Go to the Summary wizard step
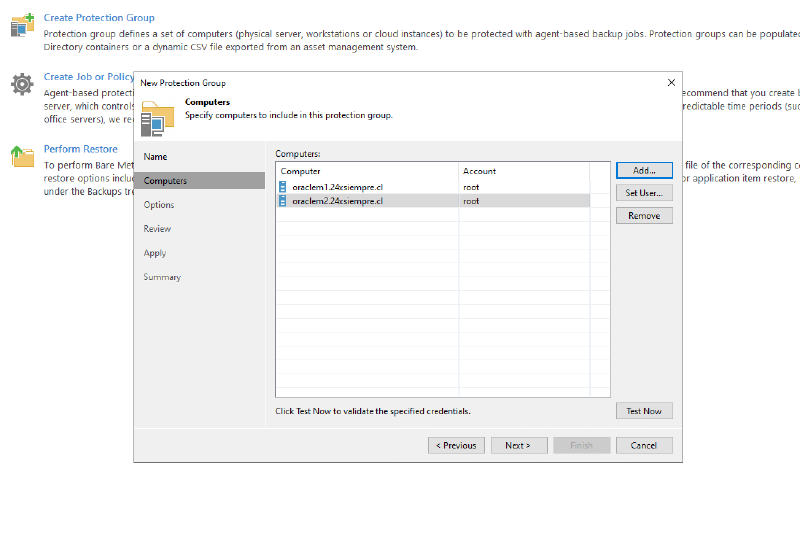The width and height of the screenshot is (800, 536). pyautogui.click(x=162, y=277)
